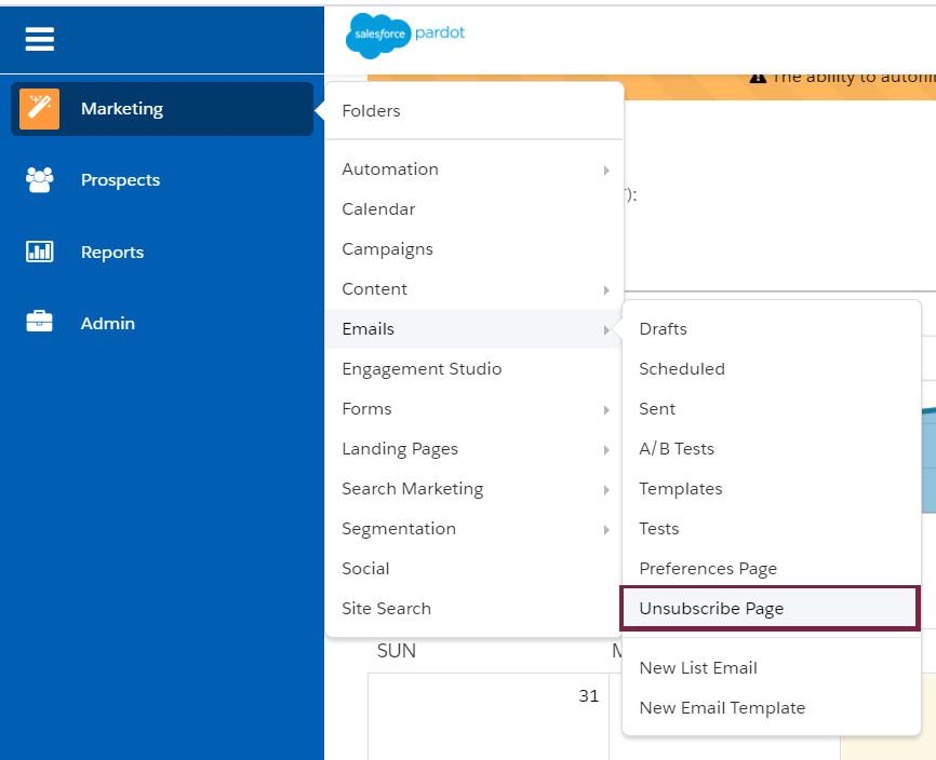Viewport: 936px width, 760px height.
Task: Select Prospects in the sidebar
Action: click(x=120, y=180)
